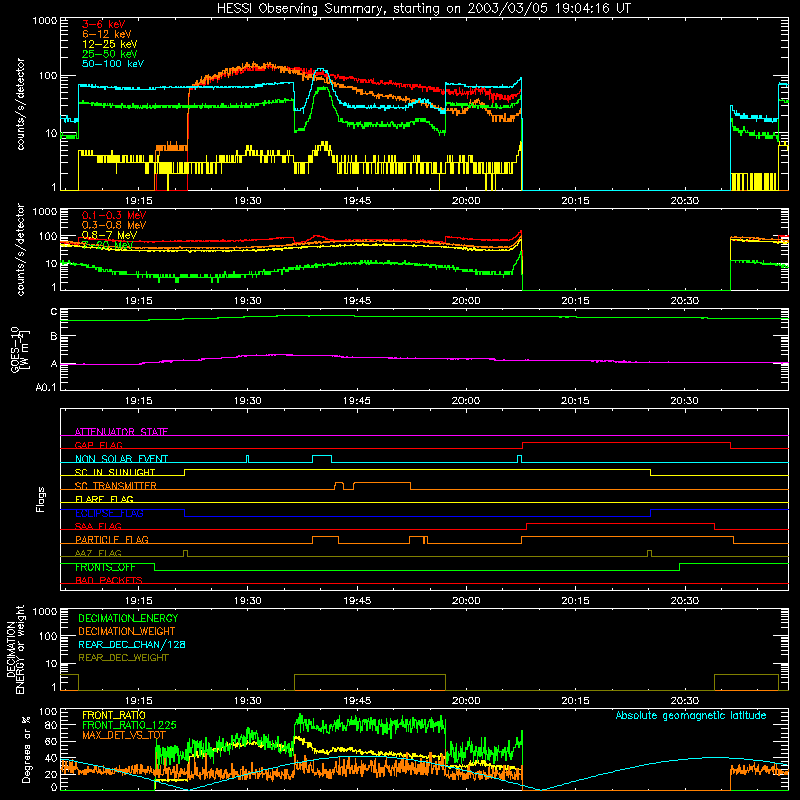
Task: Click the counts/s/detector label of top panel
Action: [20, 104]
